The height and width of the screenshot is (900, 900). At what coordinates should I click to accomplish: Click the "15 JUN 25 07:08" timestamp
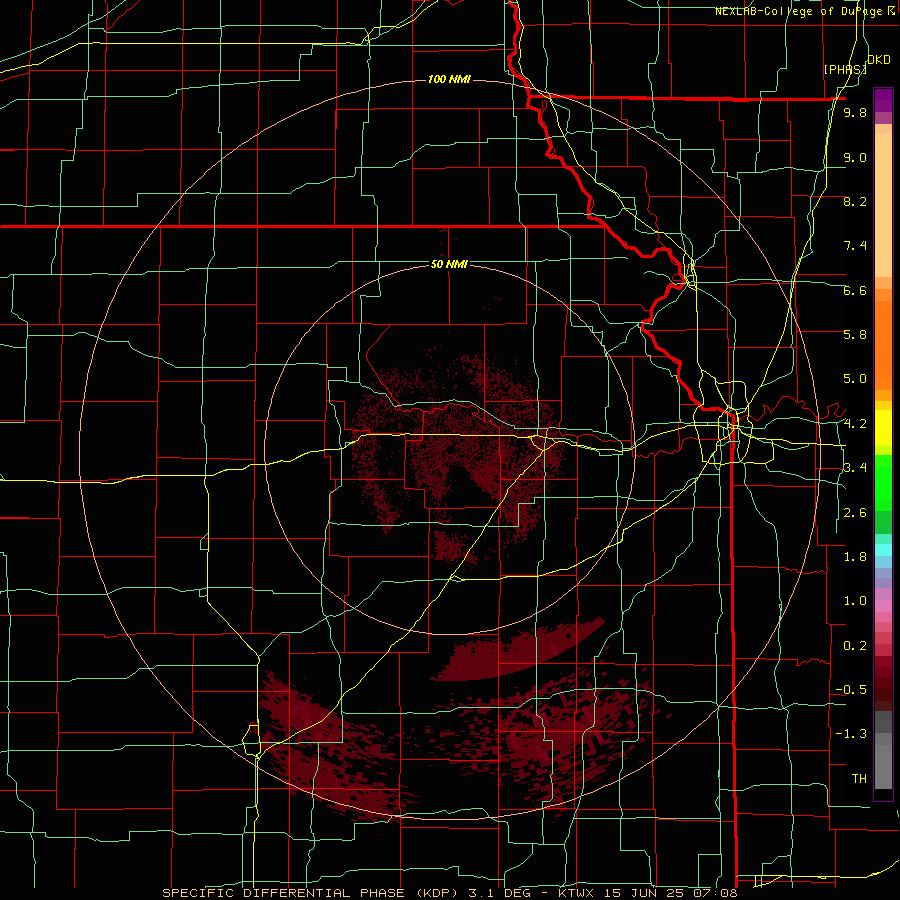pyautogui.click(x=672, y=893)
